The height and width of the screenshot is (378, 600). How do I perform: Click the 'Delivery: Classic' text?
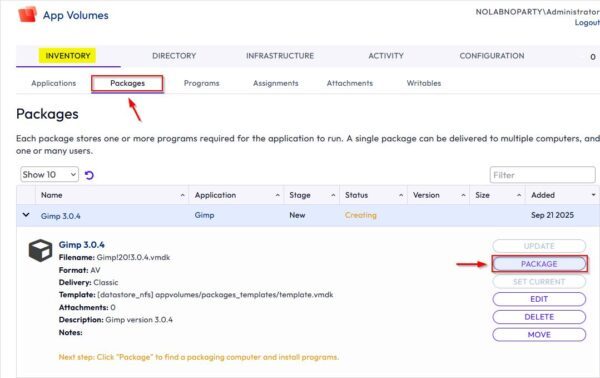point(88,283)
